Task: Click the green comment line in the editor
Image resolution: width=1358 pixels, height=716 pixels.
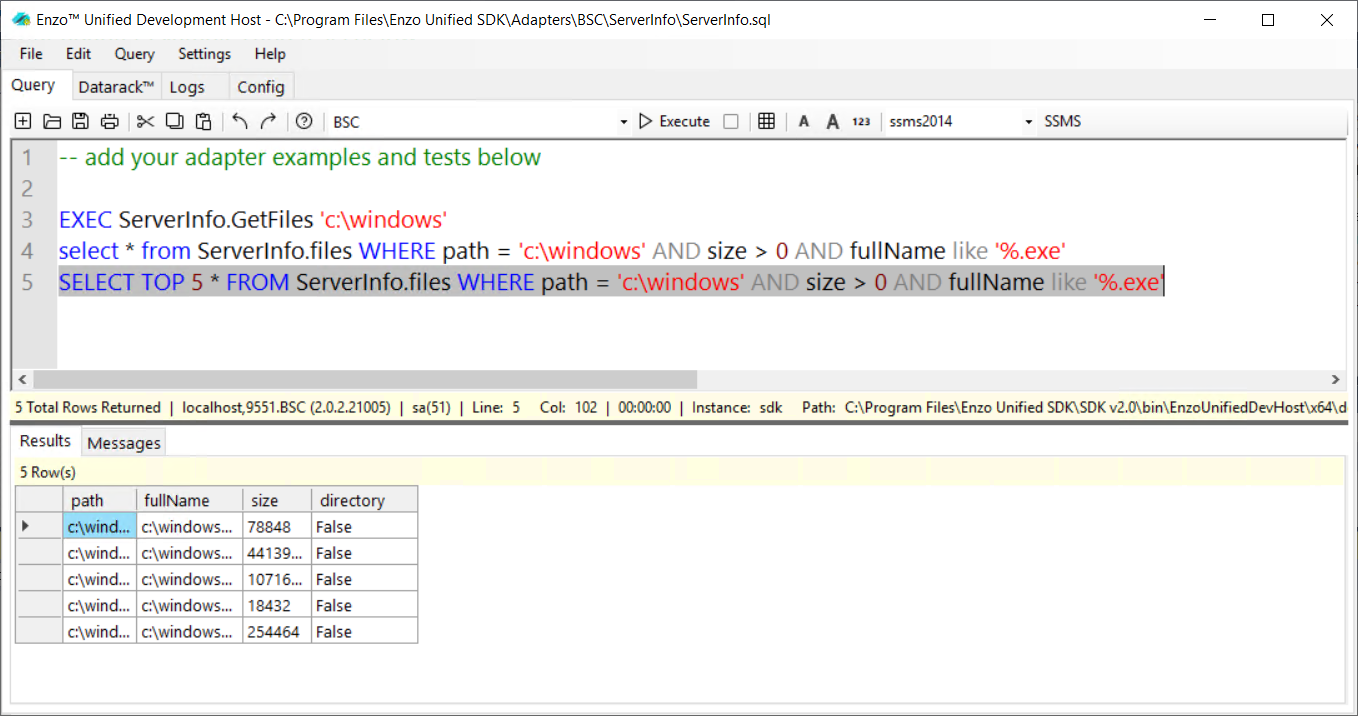Action: (300, 158)
